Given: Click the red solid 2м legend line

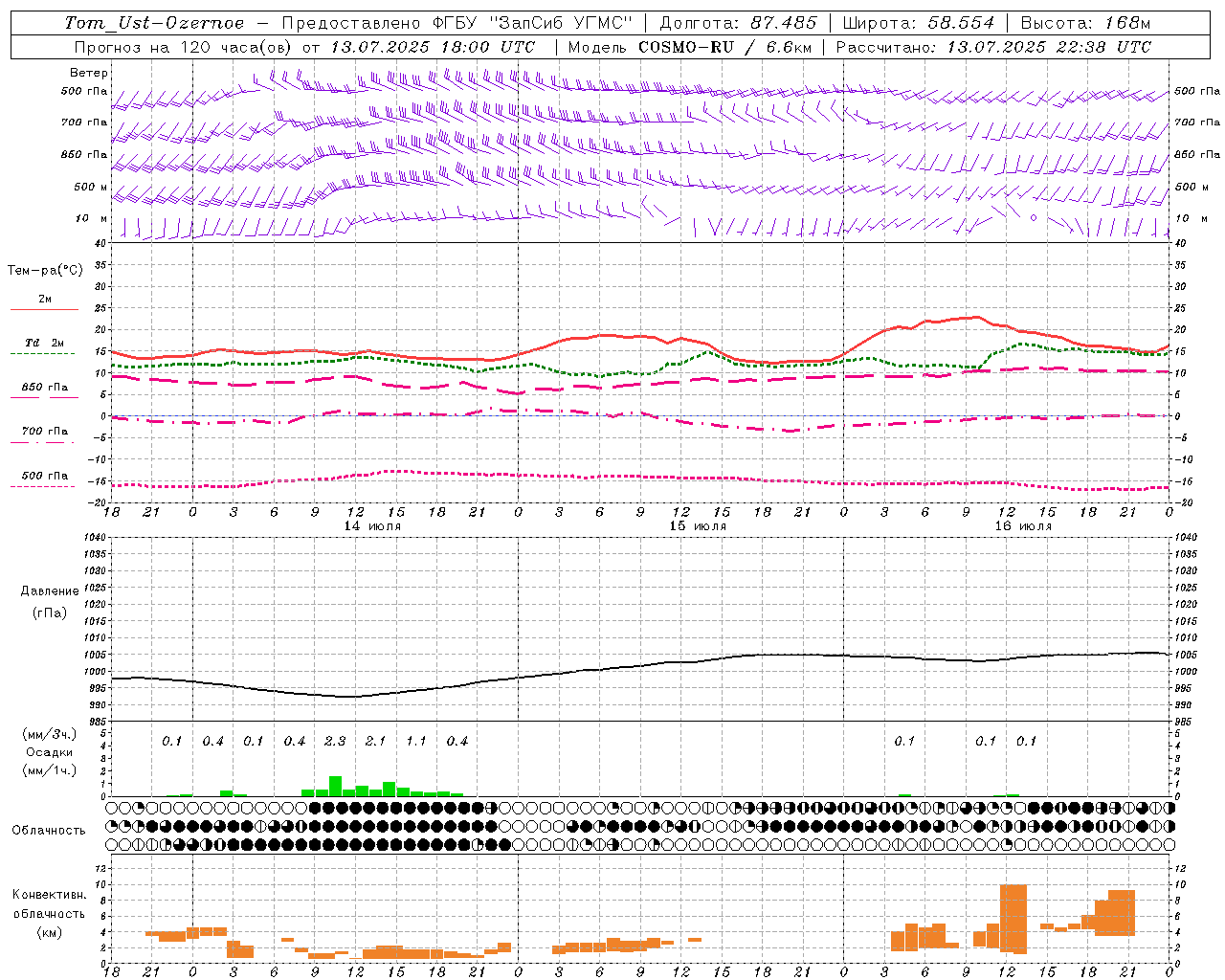Looking at the screenshot, I should point(44,309).
